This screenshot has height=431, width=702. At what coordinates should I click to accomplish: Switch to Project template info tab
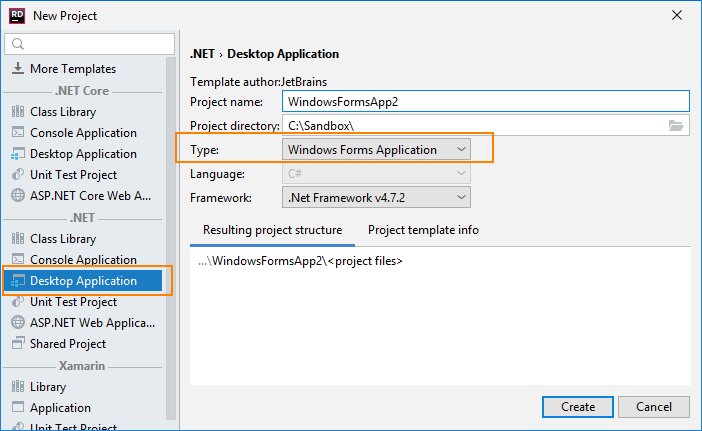[423, 230]
